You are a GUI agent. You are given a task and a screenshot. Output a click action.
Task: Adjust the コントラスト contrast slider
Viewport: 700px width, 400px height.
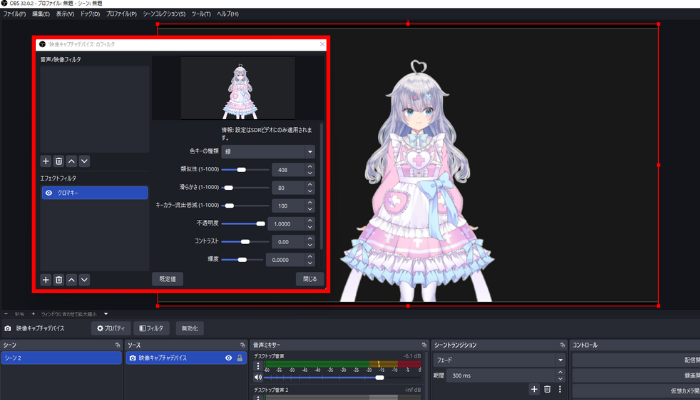pos(245,242)
